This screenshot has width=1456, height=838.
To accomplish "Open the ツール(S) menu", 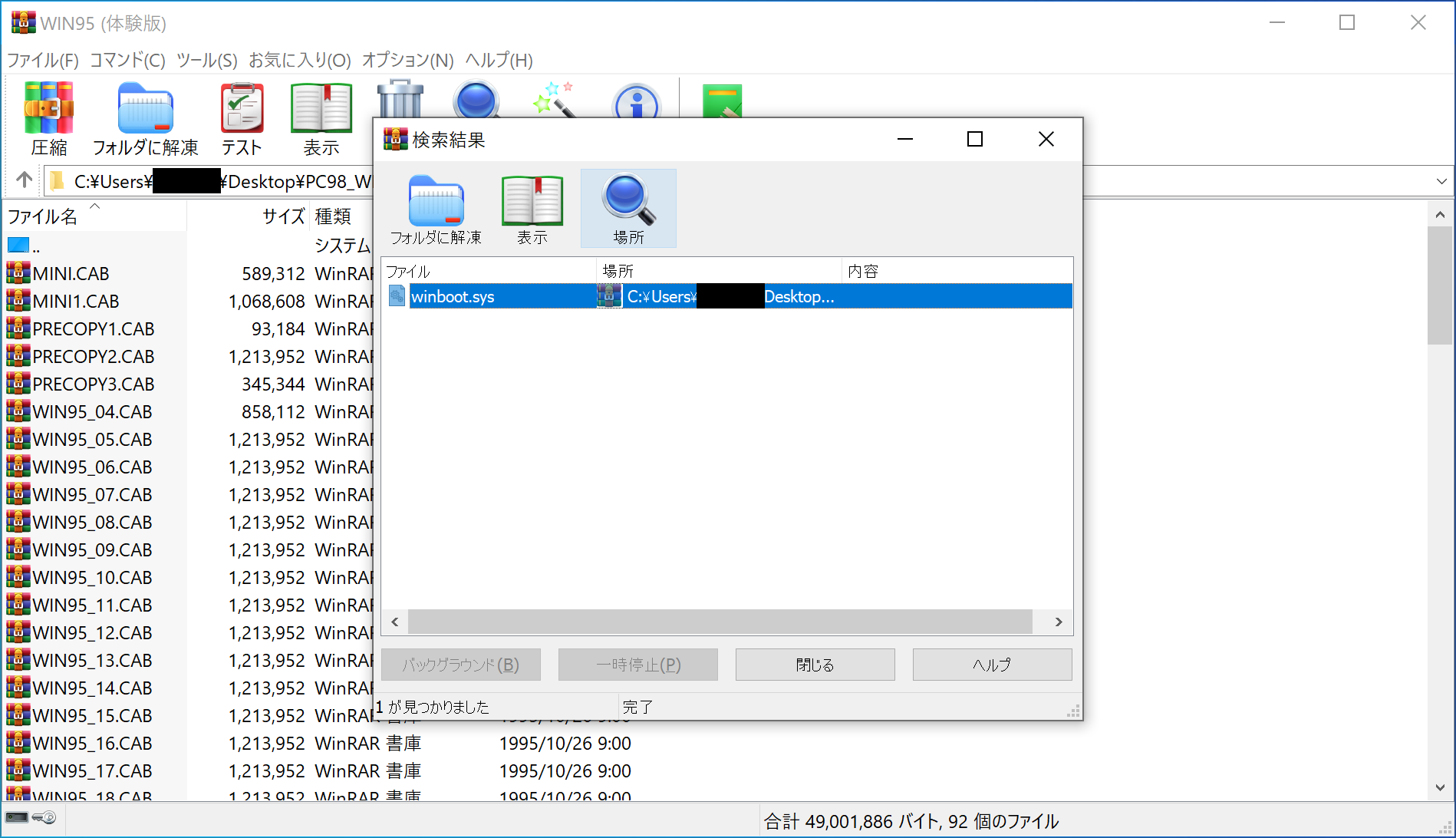I will (x=207, y=60).
